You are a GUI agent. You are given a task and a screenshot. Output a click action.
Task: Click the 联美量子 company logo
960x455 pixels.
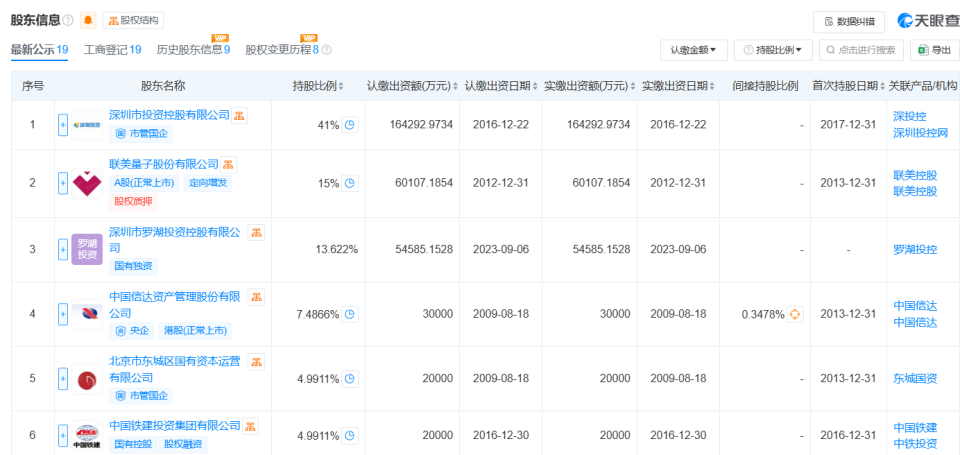click(87, 183)
